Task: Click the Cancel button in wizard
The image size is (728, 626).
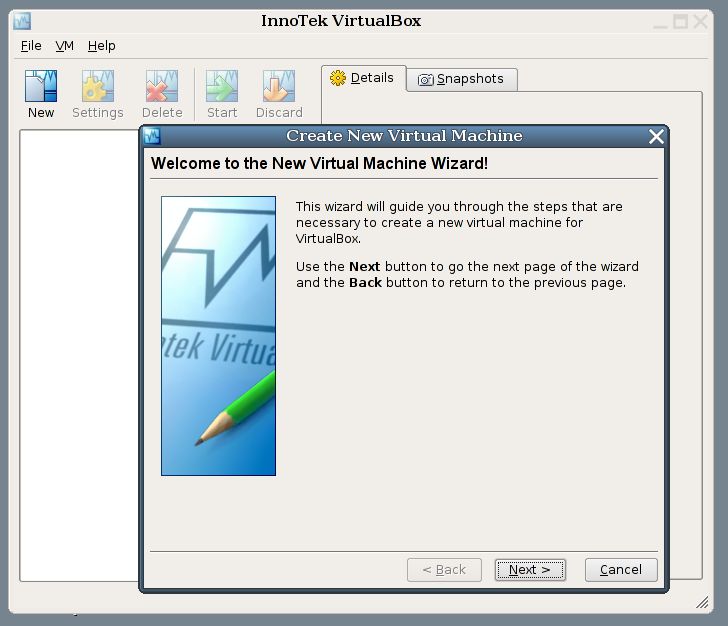Action: click(x=621, y=570)
